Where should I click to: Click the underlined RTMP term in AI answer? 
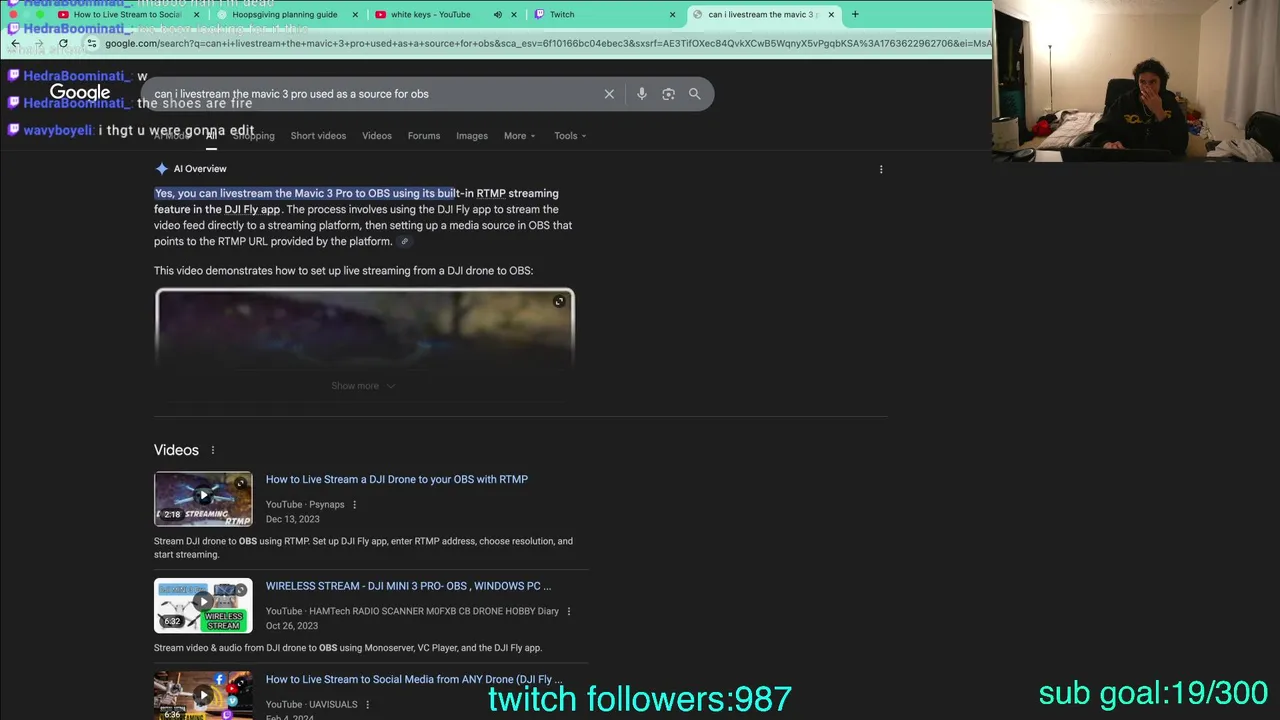491,193
